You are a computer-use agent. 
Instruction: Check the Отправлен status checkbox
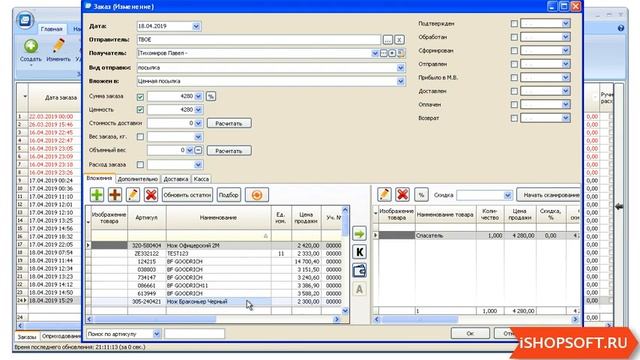pos(514,64)
